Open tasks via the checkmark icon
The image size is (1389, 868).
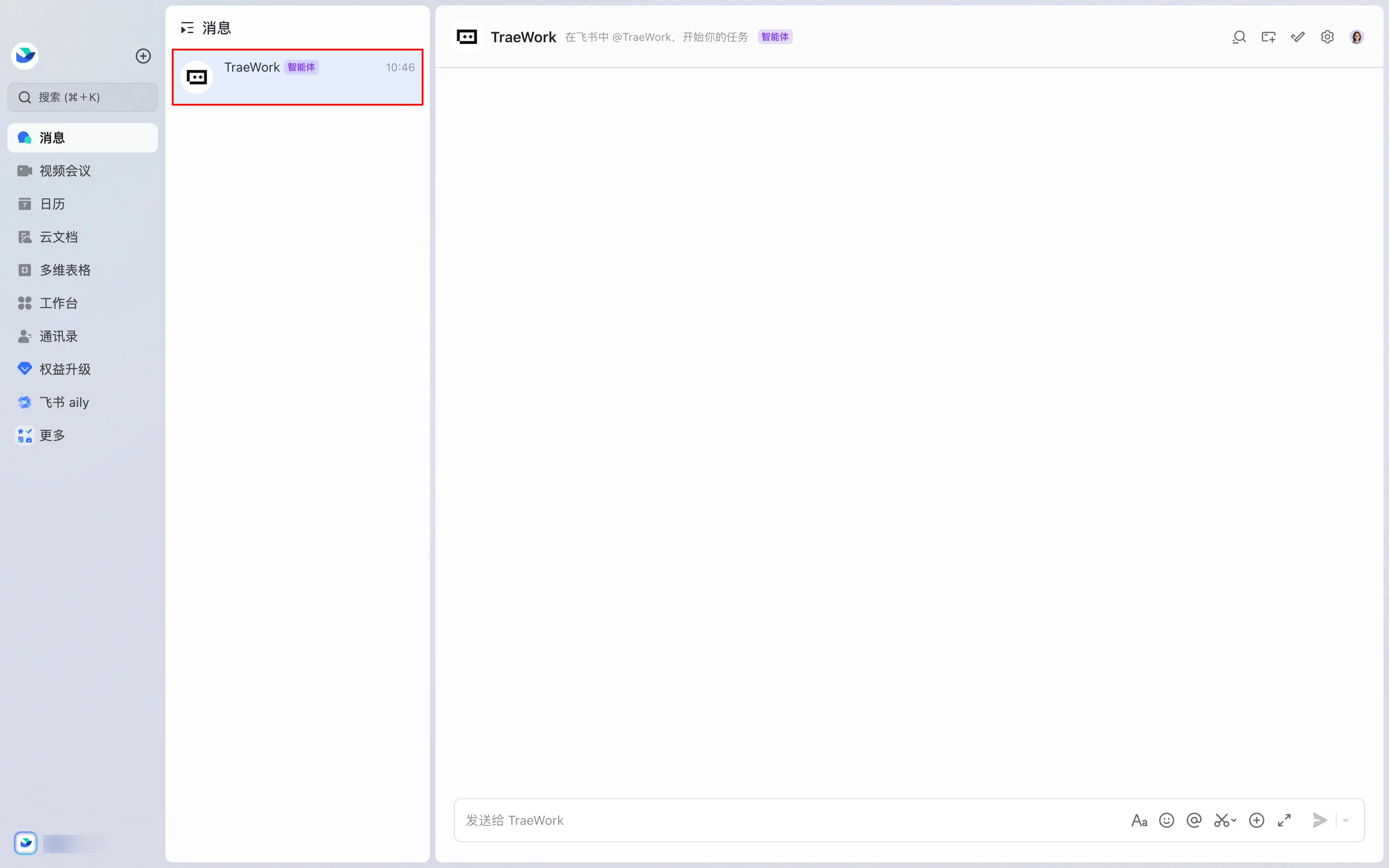pos(1298,37)
